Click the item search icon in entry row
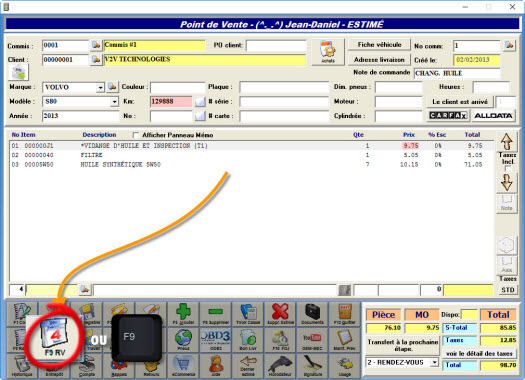The image size is (525, 380). (85, 289)
